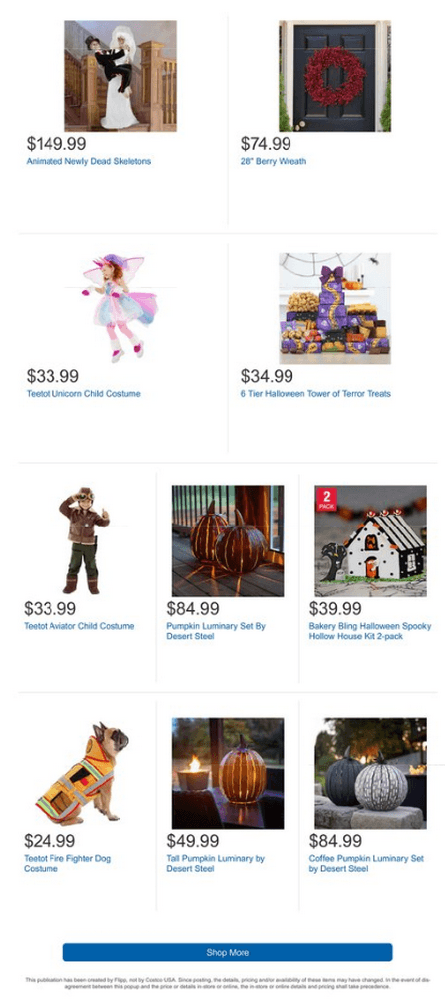
Task: Click 6 Tier Halloween Tower of Terror Treats
Action: tap(316, 393)
